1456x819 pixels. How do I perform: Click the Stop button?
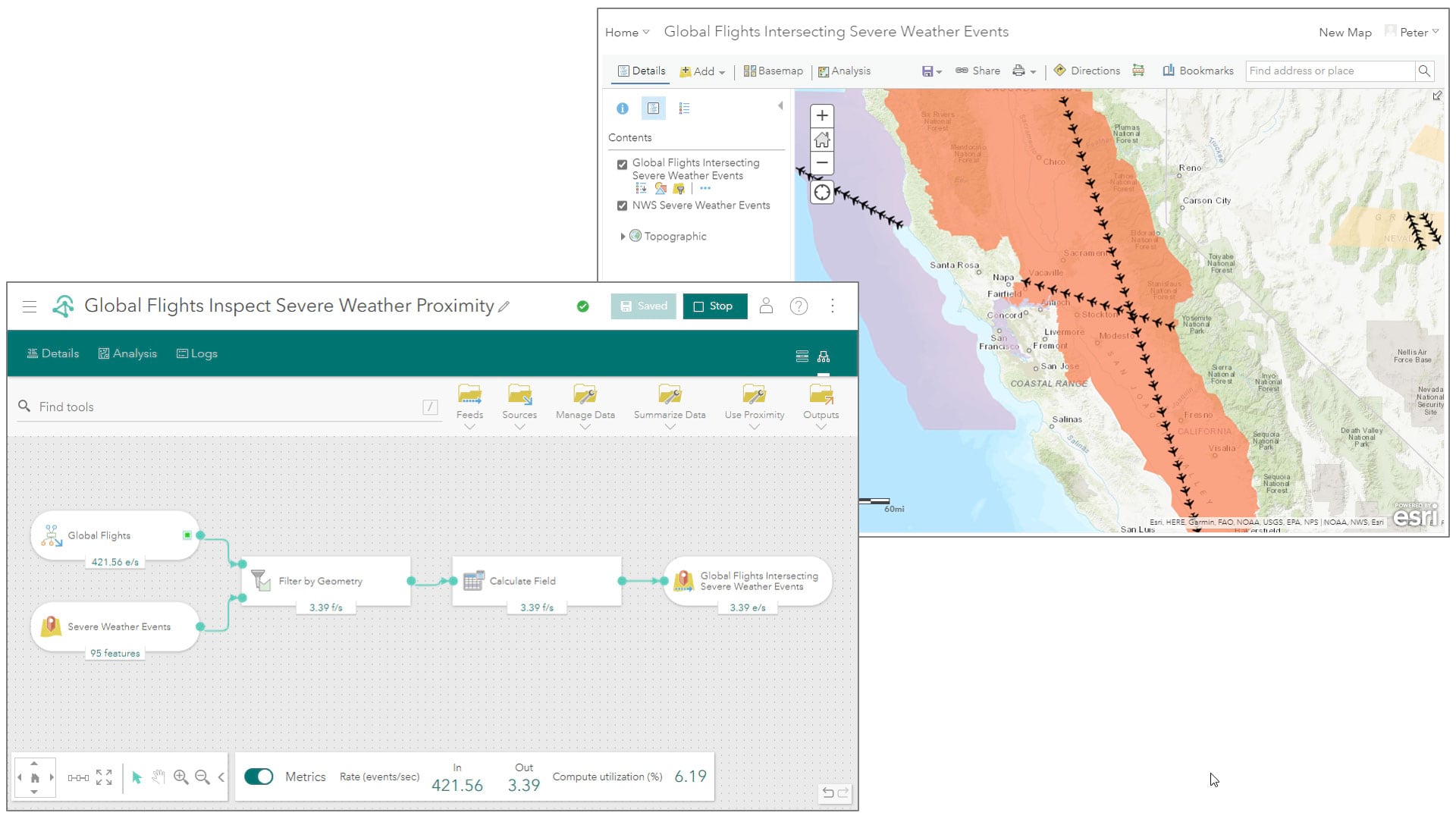click(714, 306)
